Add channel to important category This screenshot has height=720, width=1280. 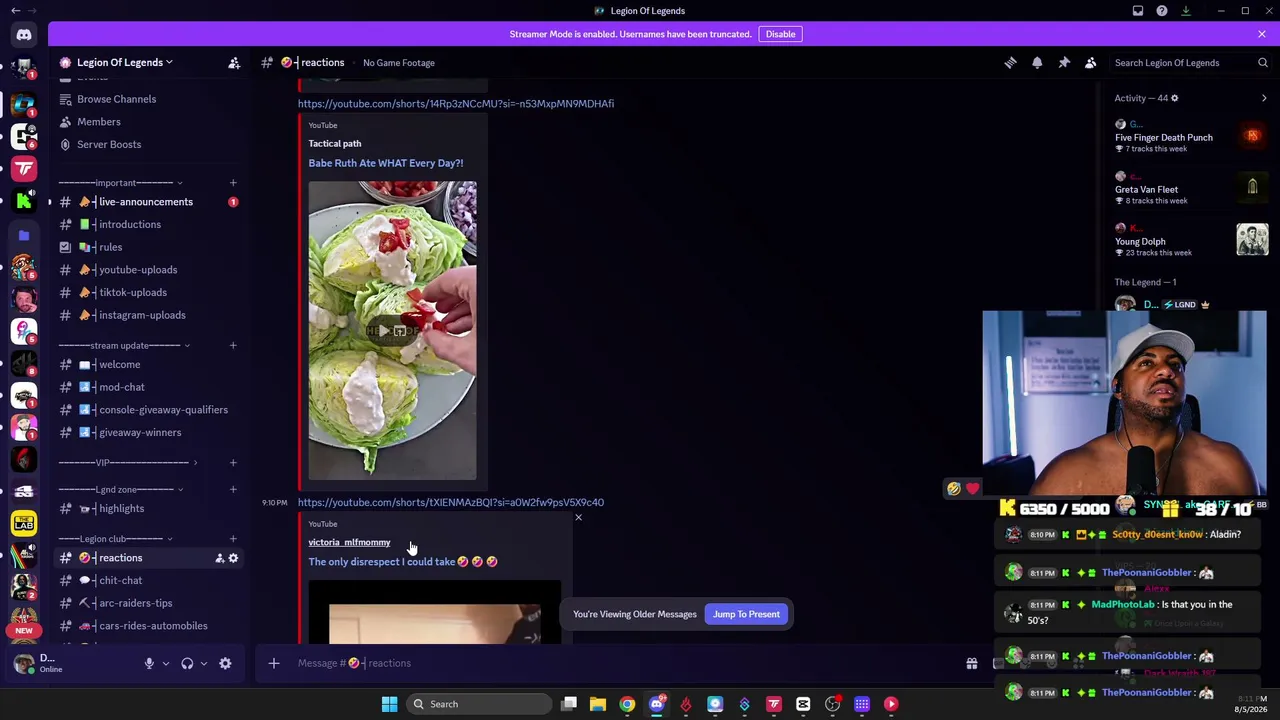pyautogui.click(x=233, y=183)
